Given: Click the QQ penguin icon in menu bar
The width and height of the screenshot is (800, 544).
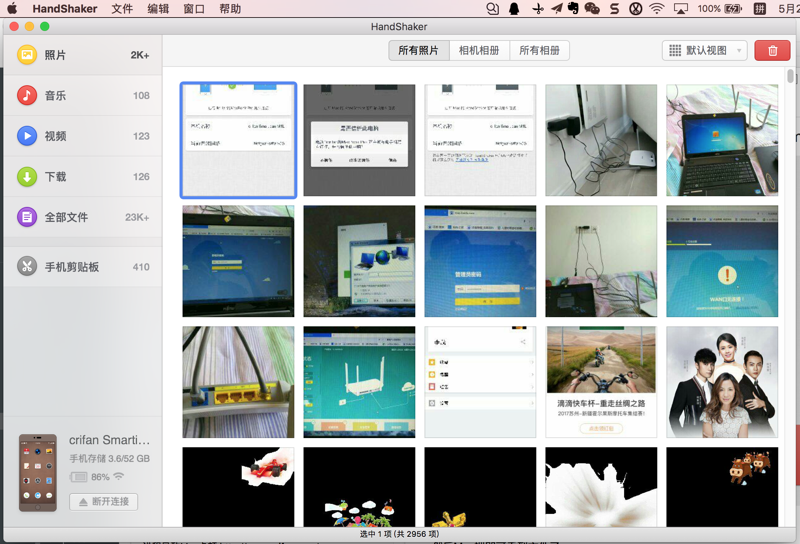Looking at the screenshot, I should click(x=514, y=9).
